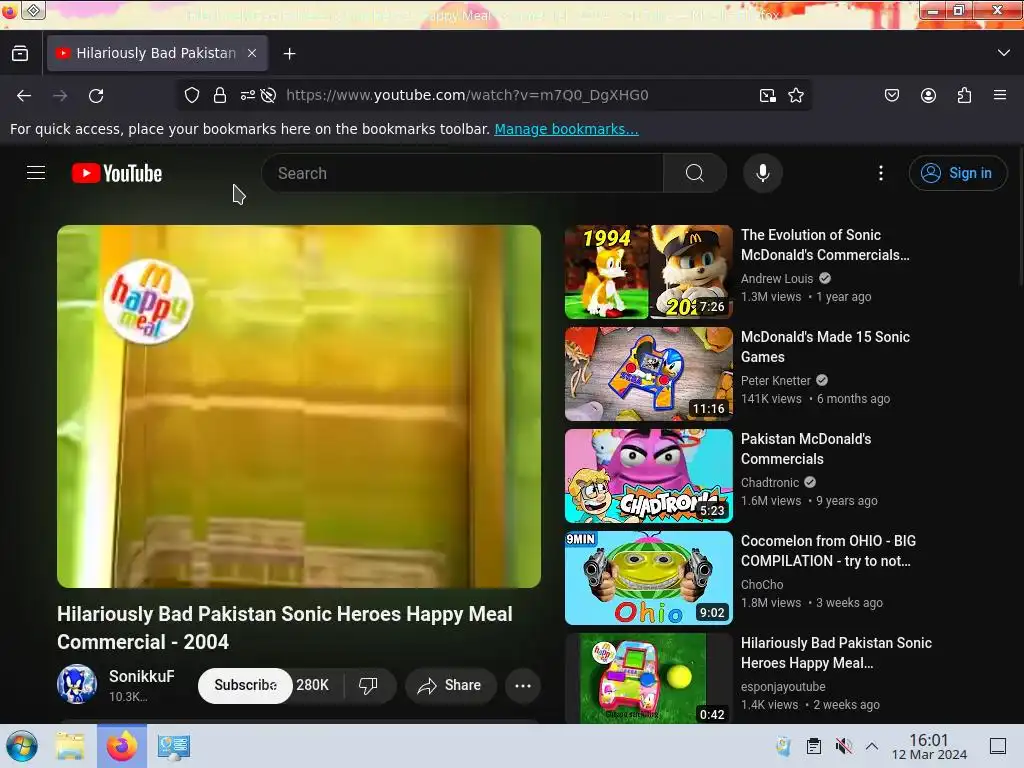Open The Evolution of Sonic McDonald's Commercials title
This screenshot has height=768, width=1024.
(x=825, y=245)
